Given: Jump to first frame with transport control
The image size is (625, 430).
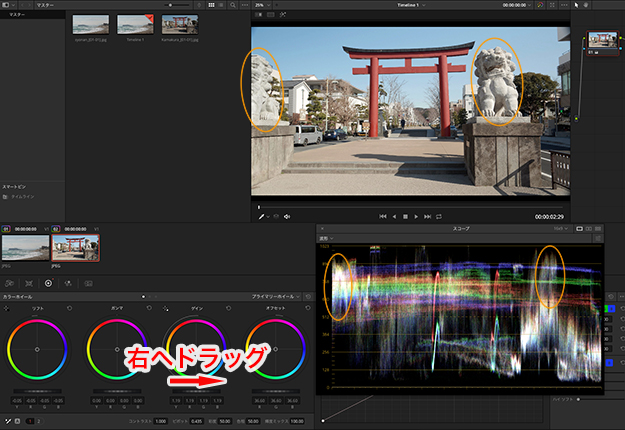Looking at the screenshot, I should click(383, 216).
